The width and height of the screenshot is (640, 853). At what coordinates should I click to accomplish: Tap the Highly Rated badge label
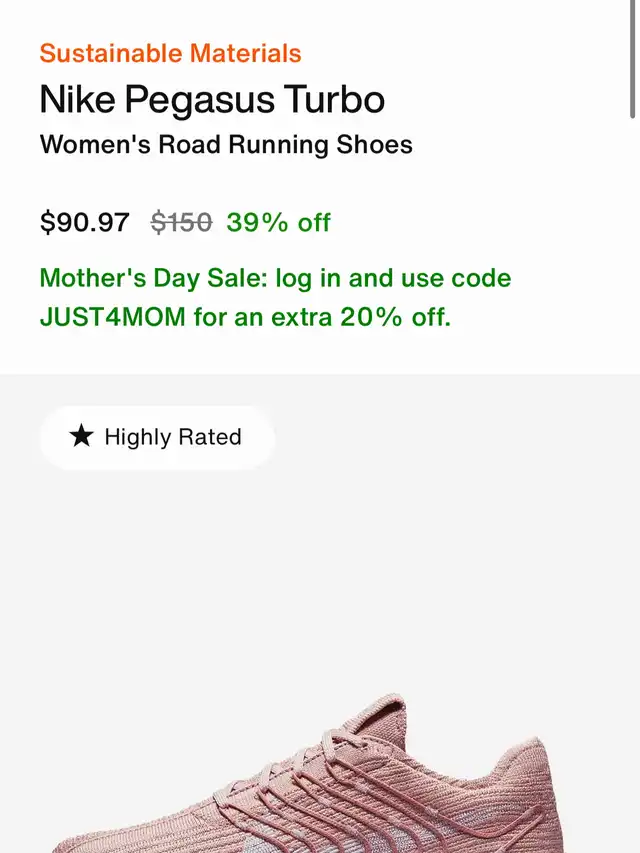tap(172, 437)
